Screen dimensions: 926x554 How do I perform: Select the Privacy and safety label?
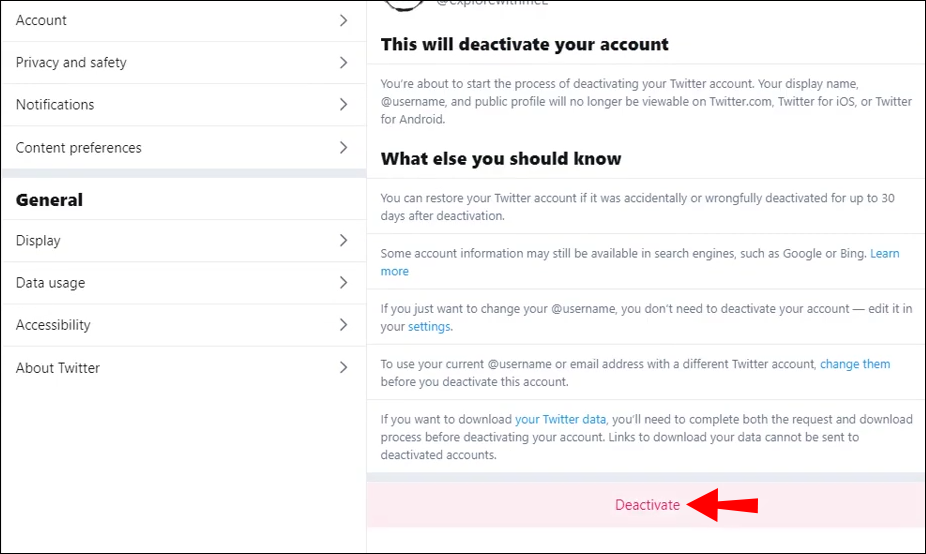(x=71, y=62)
